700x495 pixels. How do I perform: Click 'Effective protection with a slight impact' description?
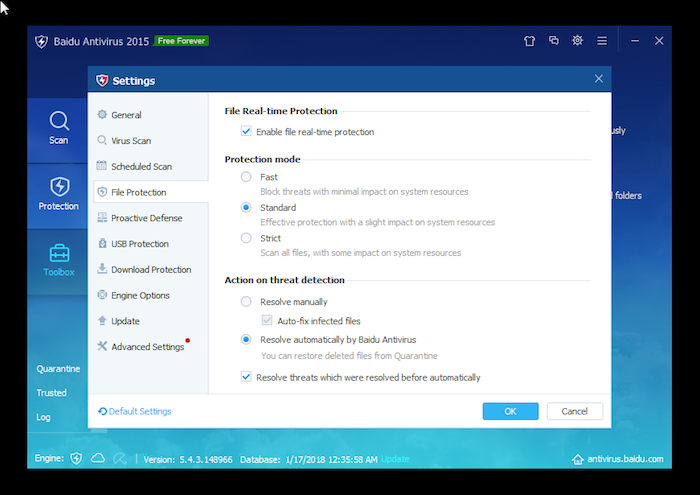378,222
